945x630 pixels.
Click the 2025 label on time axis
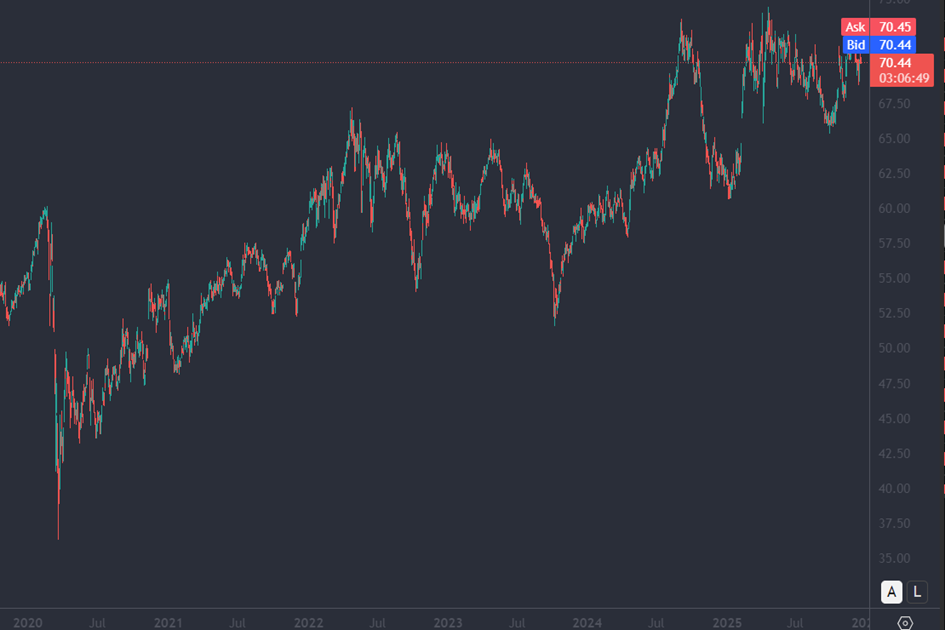[x=727, y=623]
